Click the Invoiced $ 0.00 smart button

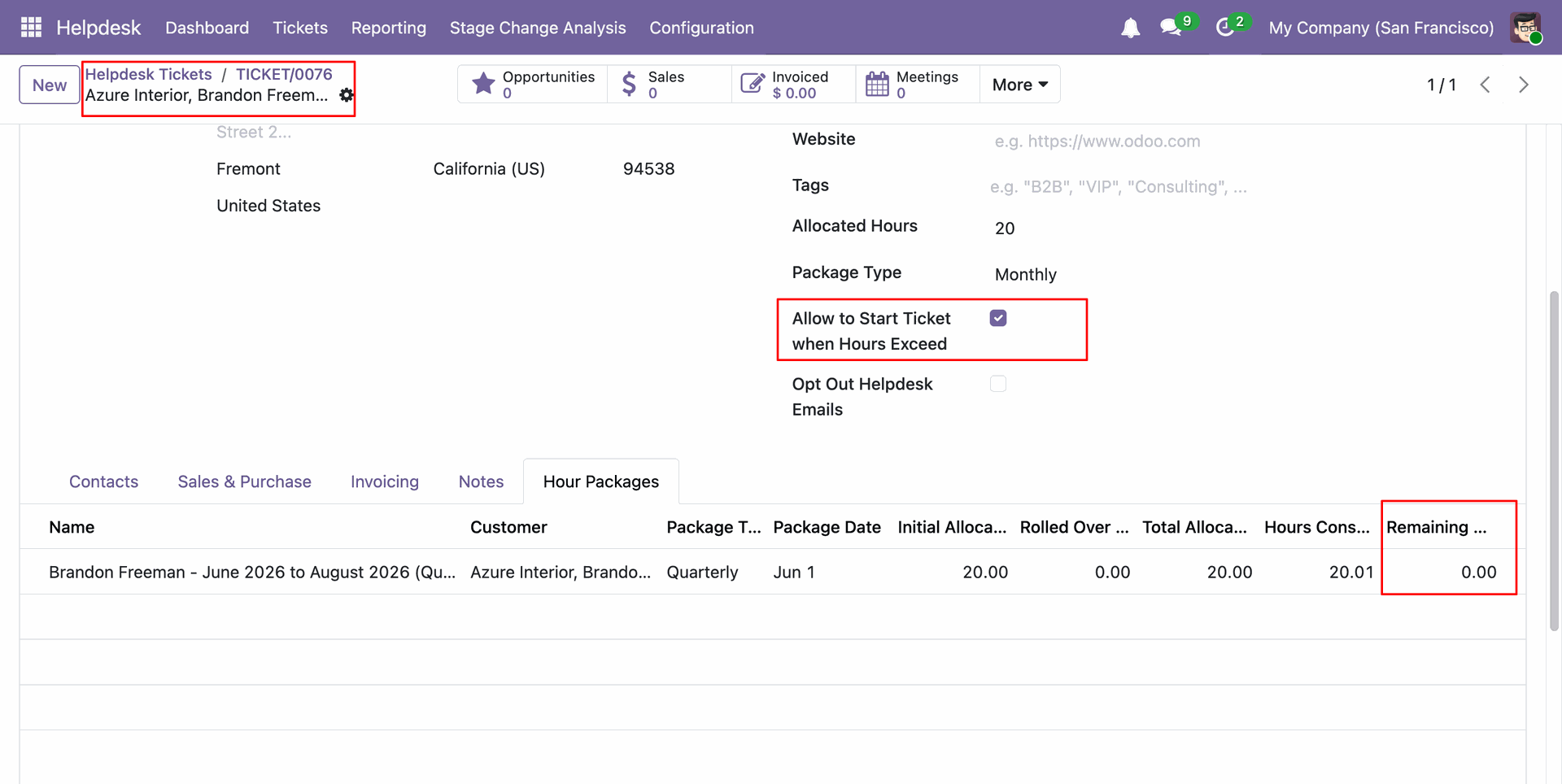tap(794, 85)
